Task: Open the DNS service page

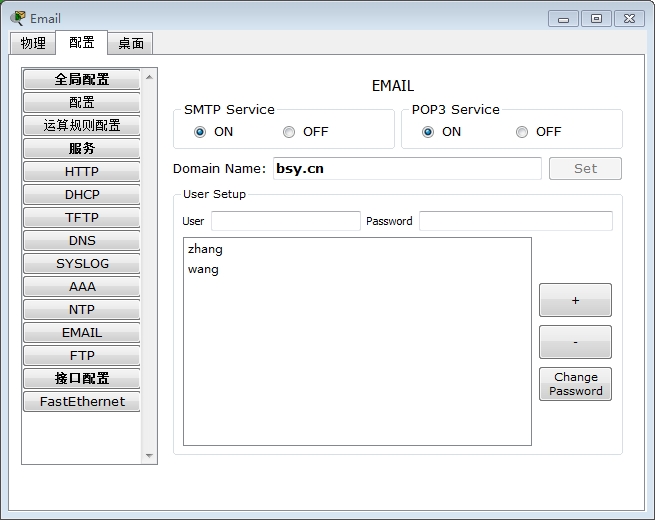Action: point(82,240)
